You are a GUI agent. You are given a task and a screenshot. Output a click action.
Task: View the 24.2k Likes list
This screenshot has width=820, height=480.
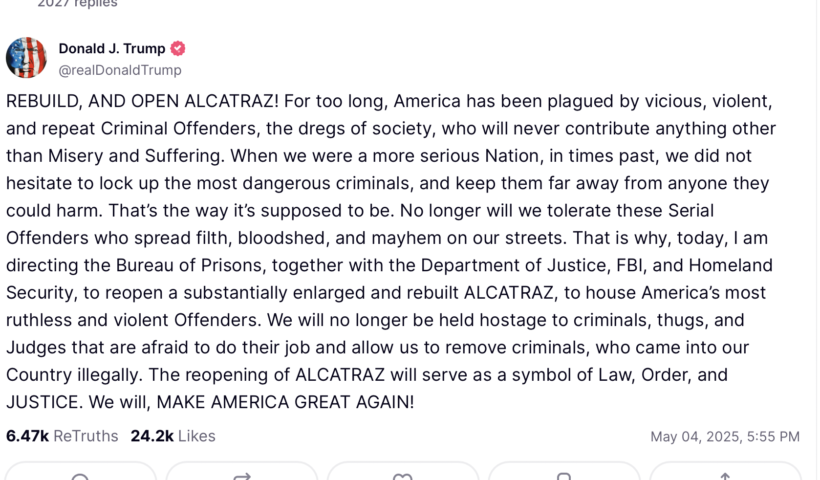[173, 436]
